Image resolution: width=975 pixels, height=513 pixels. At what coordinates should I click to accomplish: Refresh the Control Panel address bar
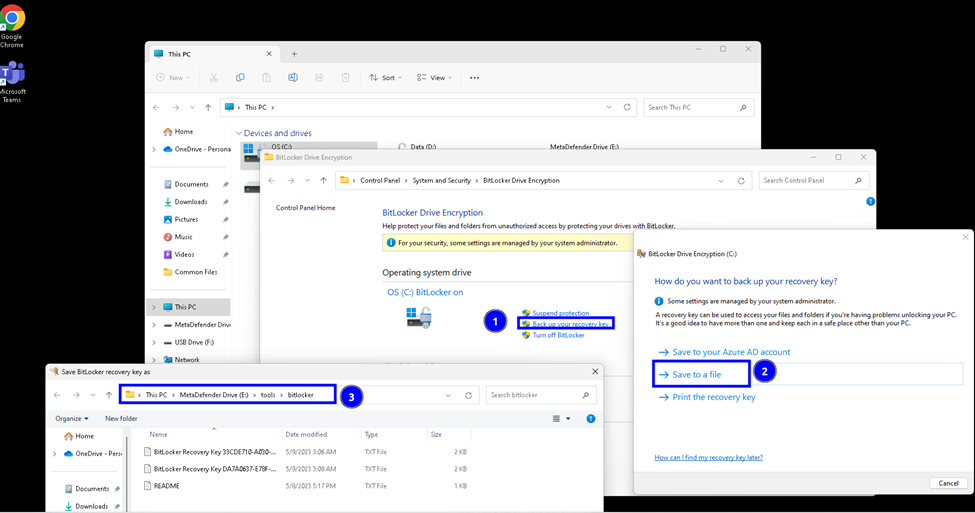click(x=741, y=181)
